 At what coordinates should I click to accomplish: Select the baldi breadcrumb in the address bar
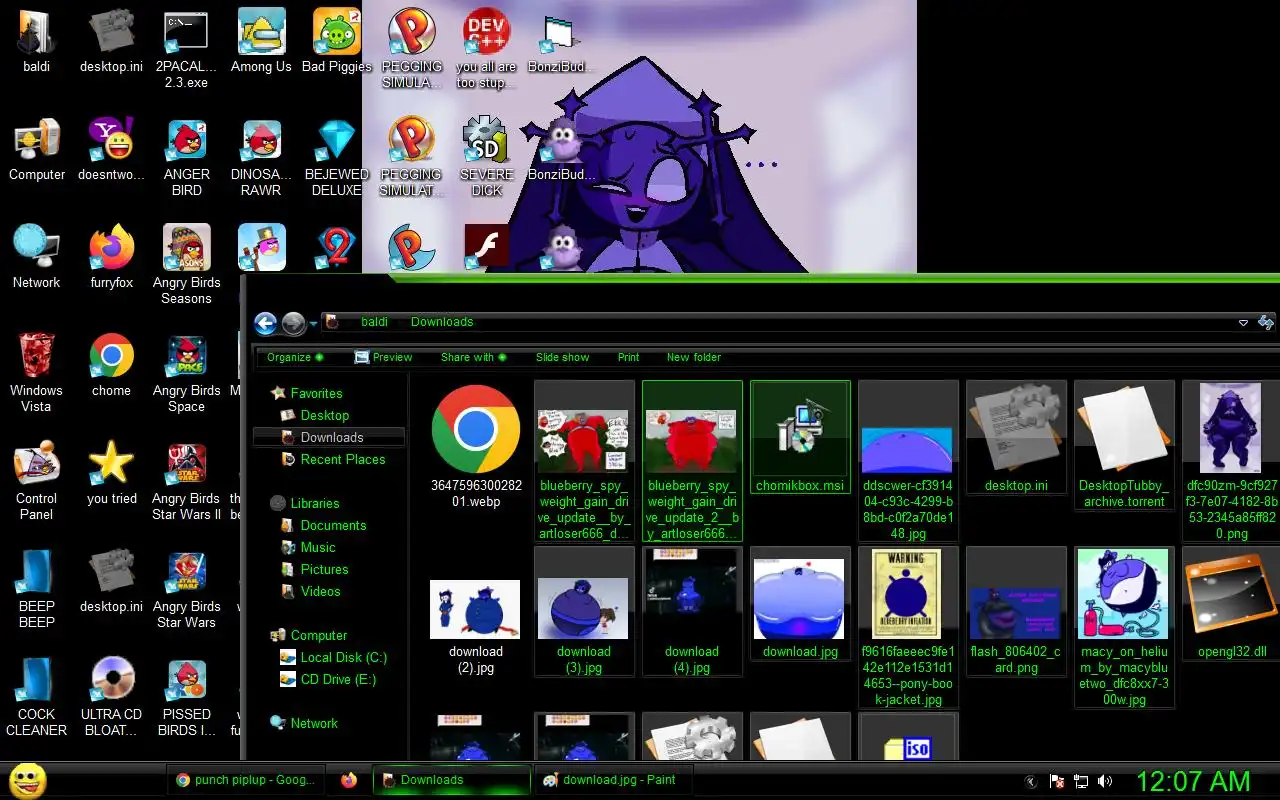click(374, 322)
